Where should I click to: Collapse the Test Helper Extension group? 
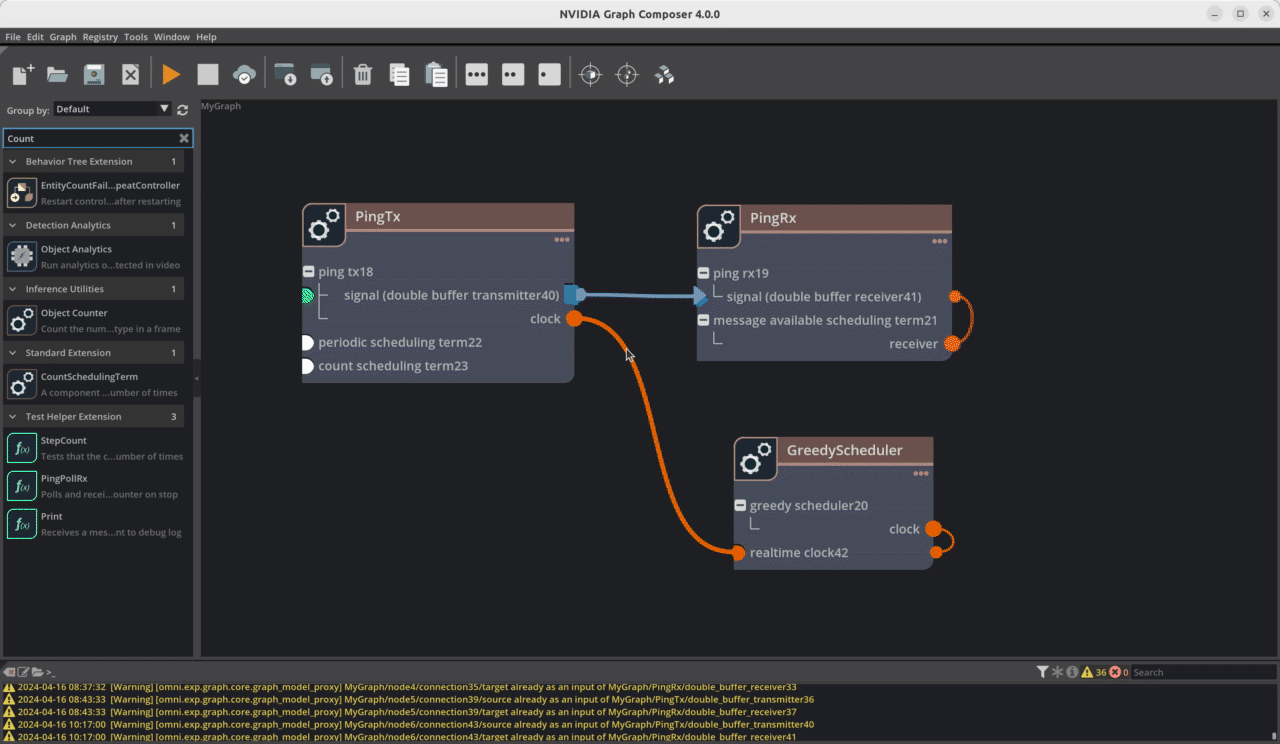pos(13,417)
